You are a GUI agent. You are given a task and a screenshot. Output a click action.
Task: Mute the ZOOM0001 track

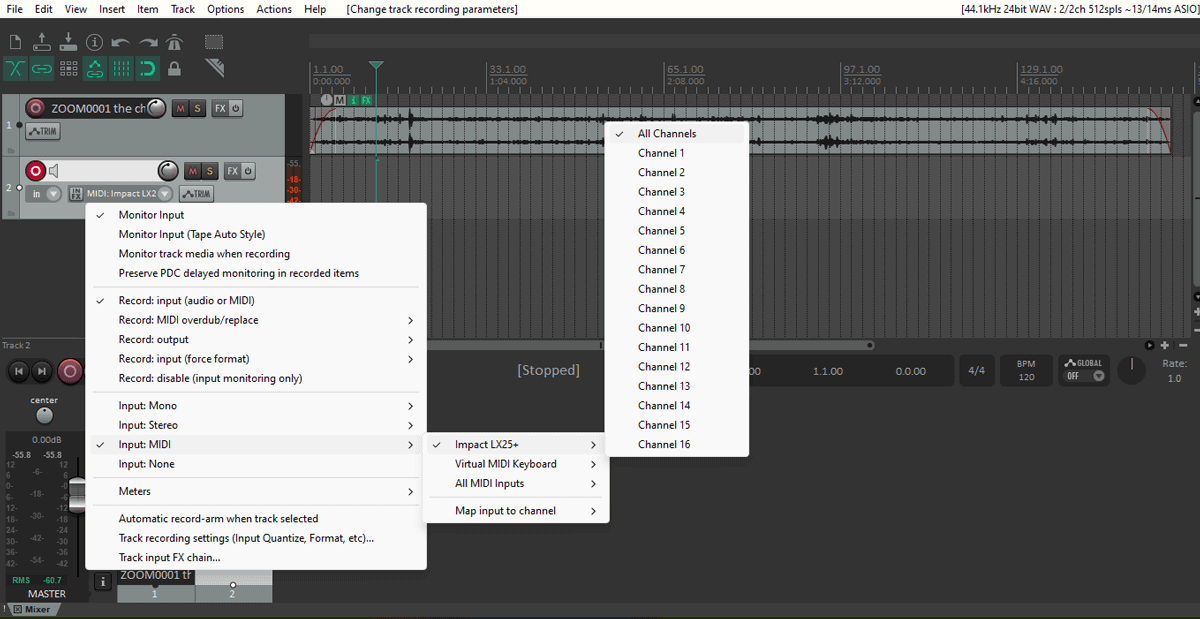tap(181, 108)
